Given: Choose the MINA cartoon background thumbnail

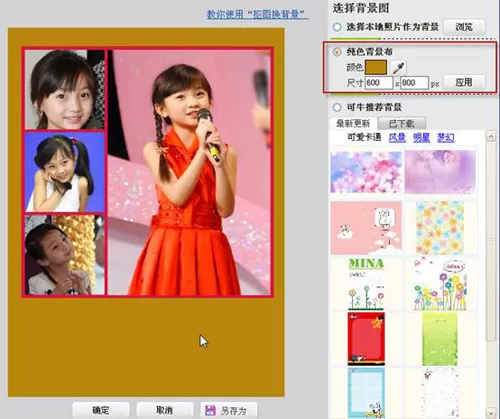Looking at the screenshot, I should pos(366,283).
